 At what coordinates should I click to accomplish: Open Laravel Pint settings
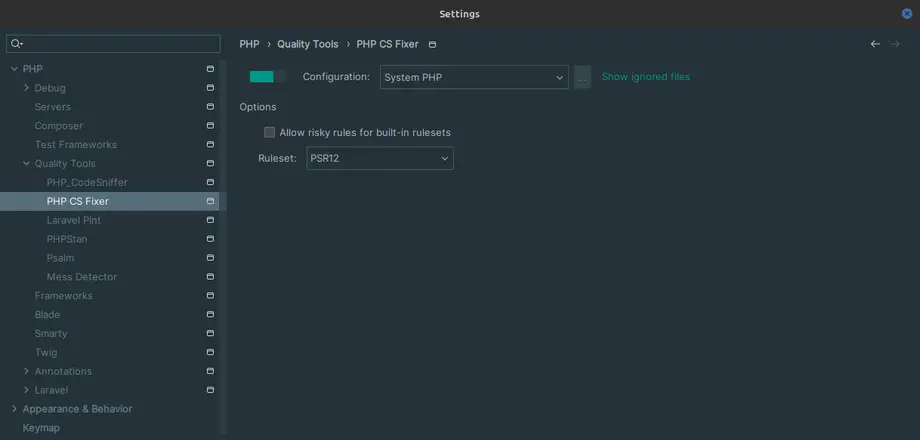tap(74, 220)
